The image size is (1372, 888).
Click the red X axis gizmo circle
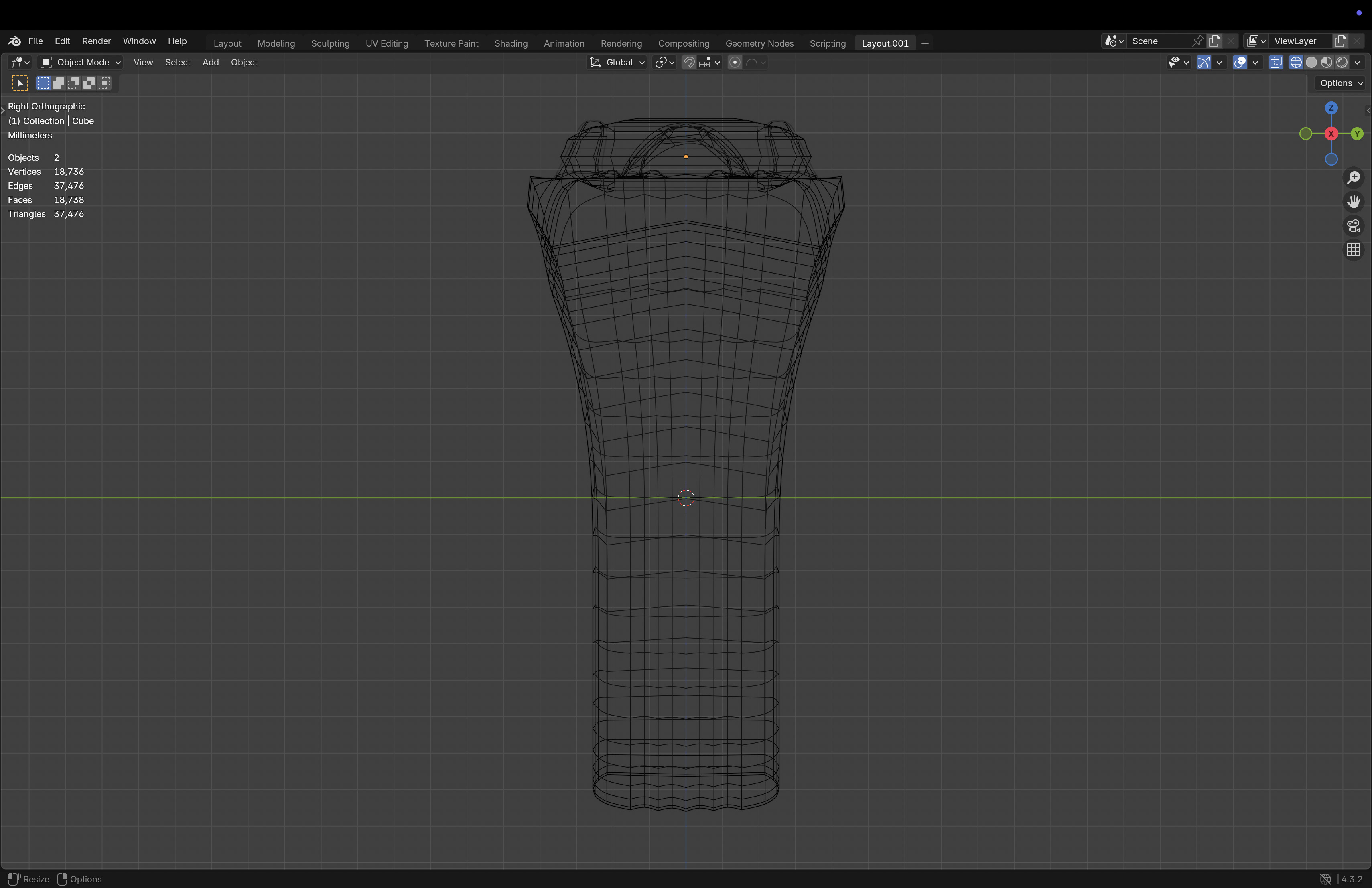[x=1331, y=134]
